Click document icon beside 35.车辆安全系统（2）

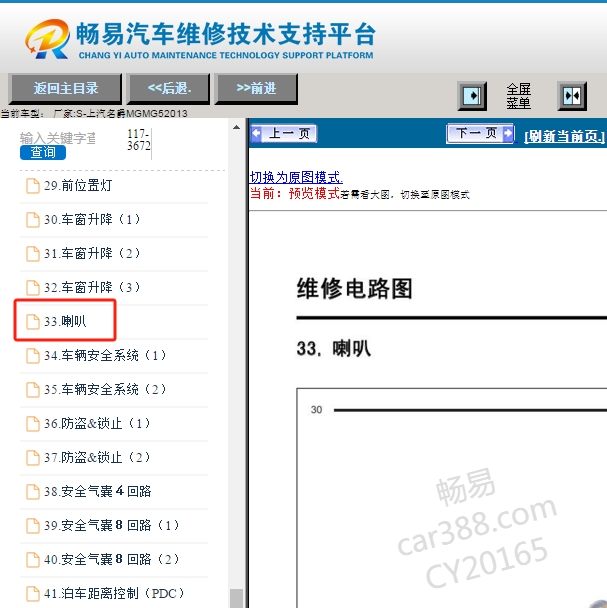tap(33, 390)
